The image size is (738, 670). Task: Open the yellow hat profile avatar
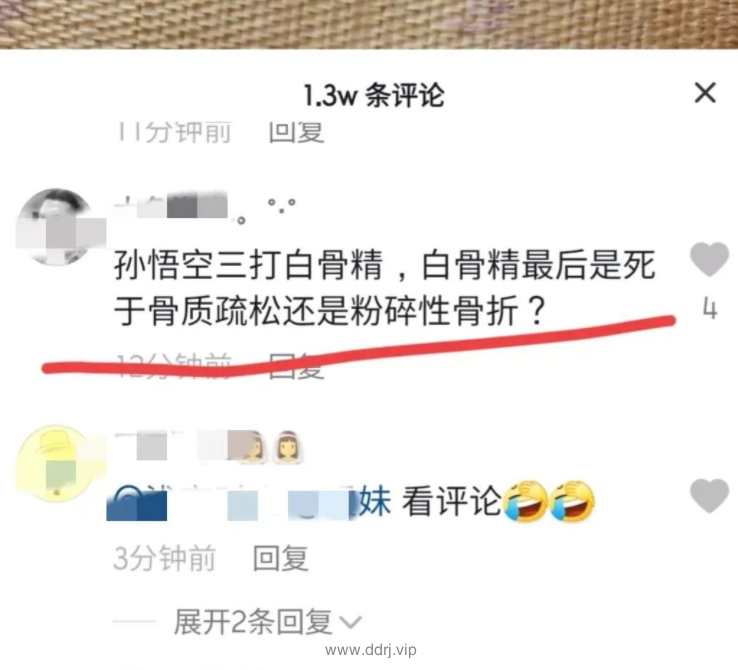56,464
